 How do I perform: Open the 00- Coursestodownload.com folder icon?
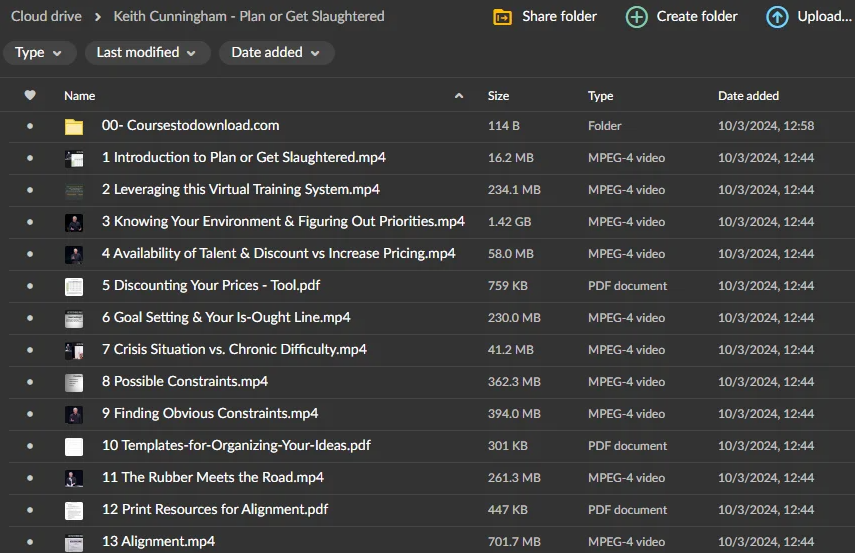74,126
